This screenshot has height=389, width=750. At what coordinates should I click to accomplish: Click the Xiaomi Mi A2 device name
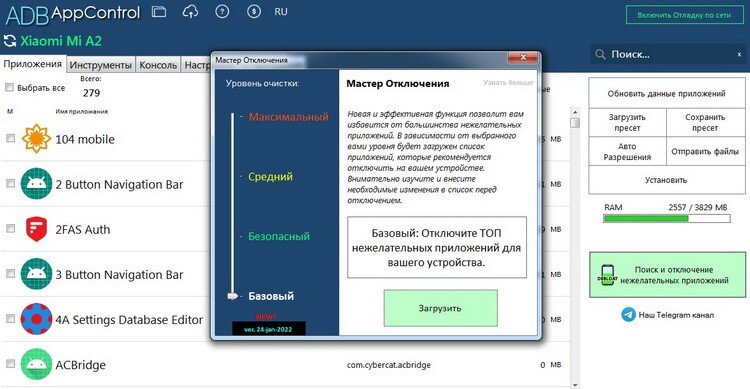click(x=61, y=41)
